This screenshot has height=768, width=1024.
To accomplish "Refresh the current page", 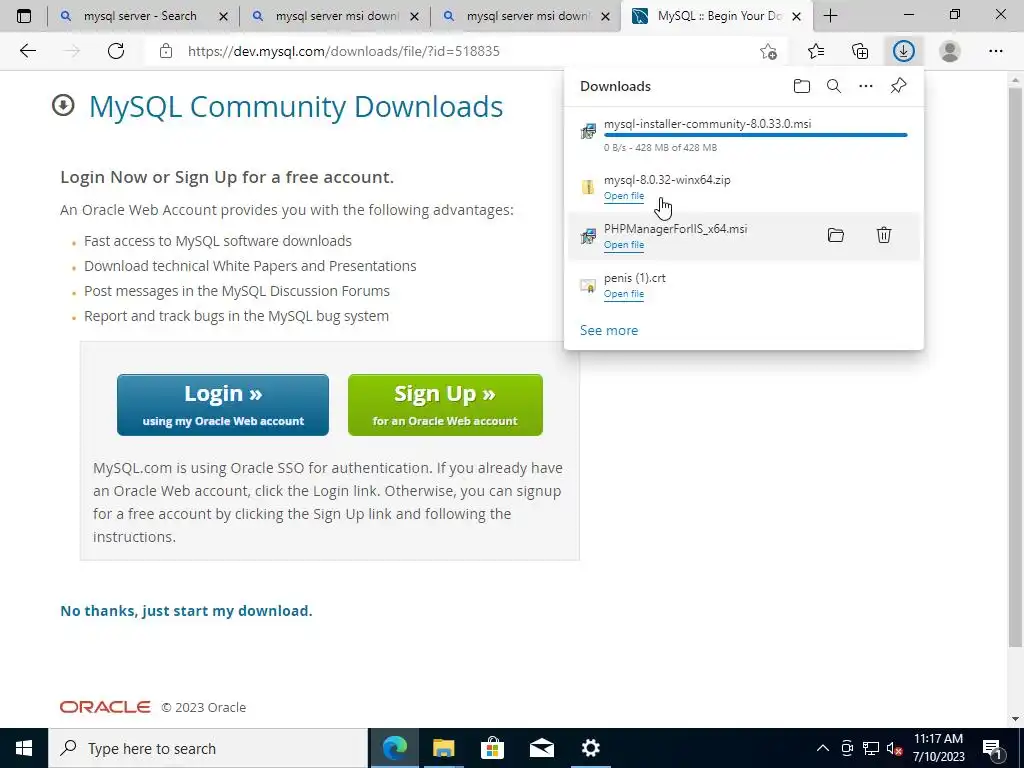I will (x=116, y=51).
